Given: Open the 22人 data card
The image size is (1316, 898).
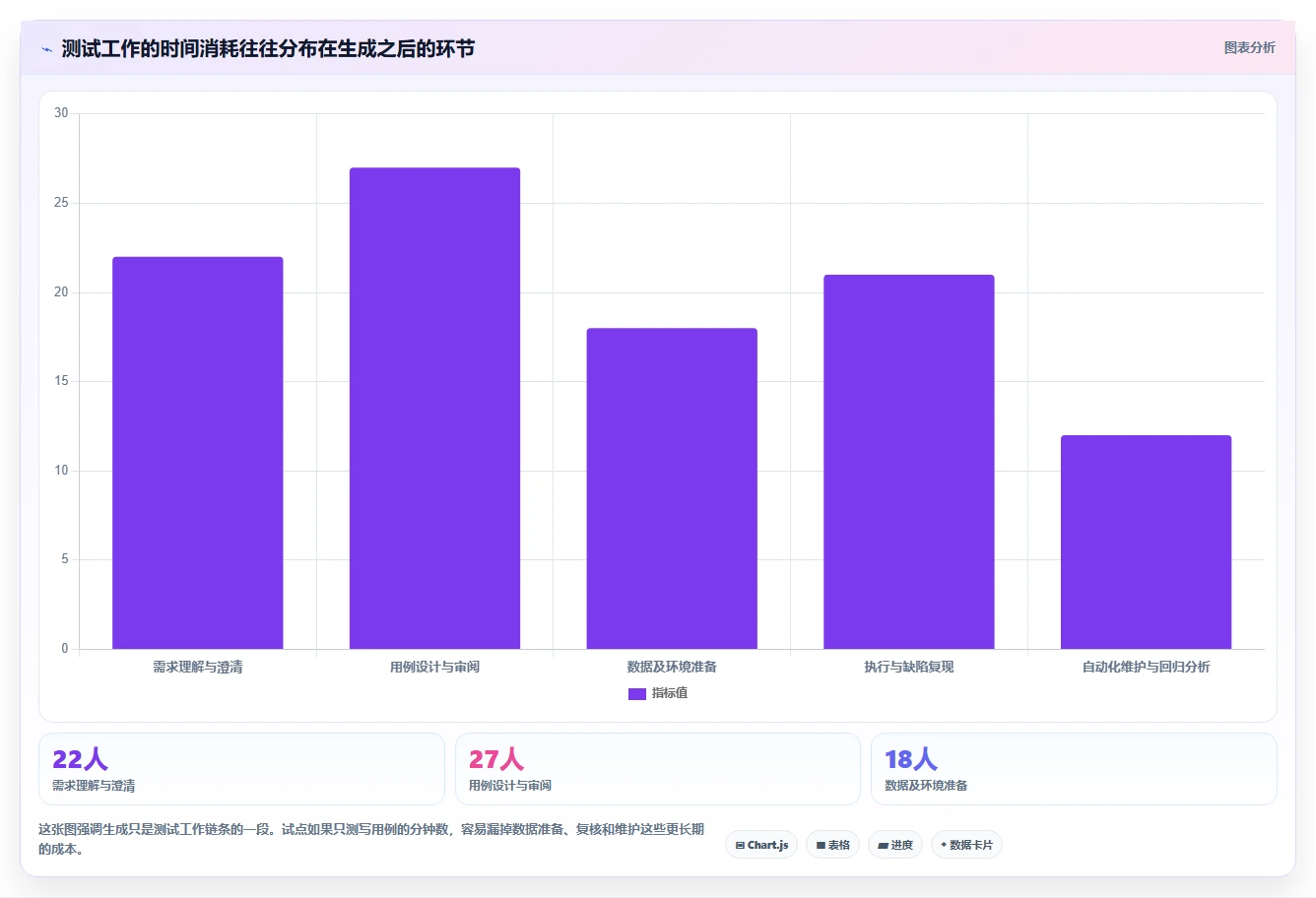Looking at the screenshot, I should click(x=241, y=769).
